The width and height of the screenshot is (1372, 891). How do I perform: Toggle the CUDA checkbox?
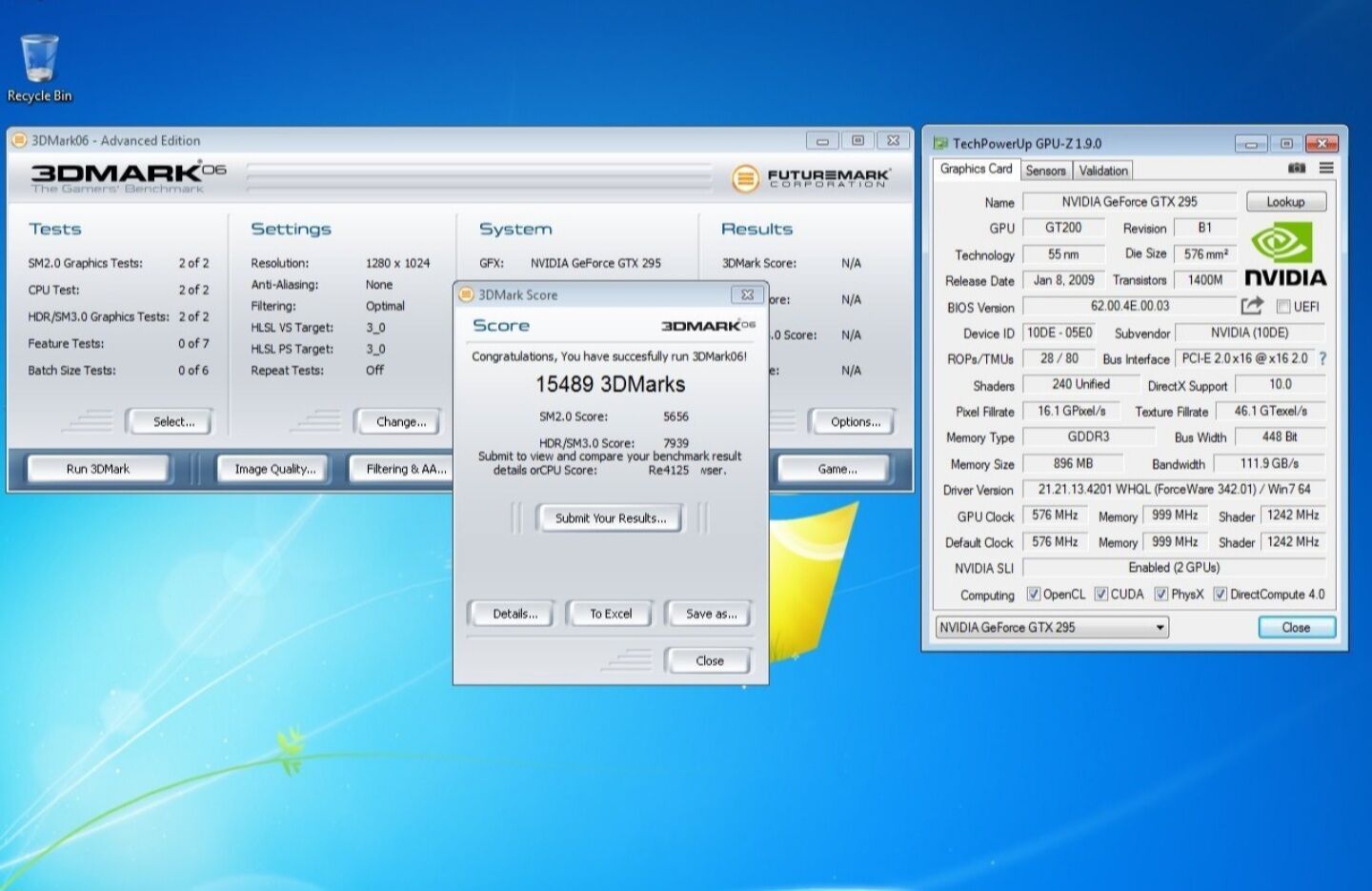click(1100, 594)
